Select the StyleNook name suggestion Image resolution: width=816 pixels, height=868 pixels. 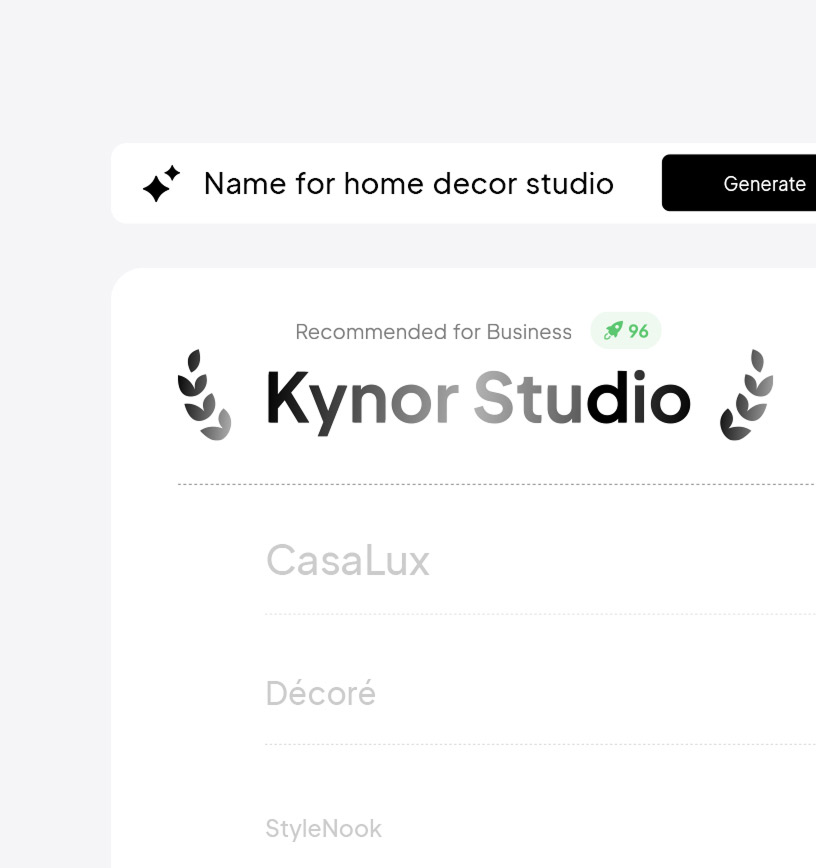[x=322, y=828]
